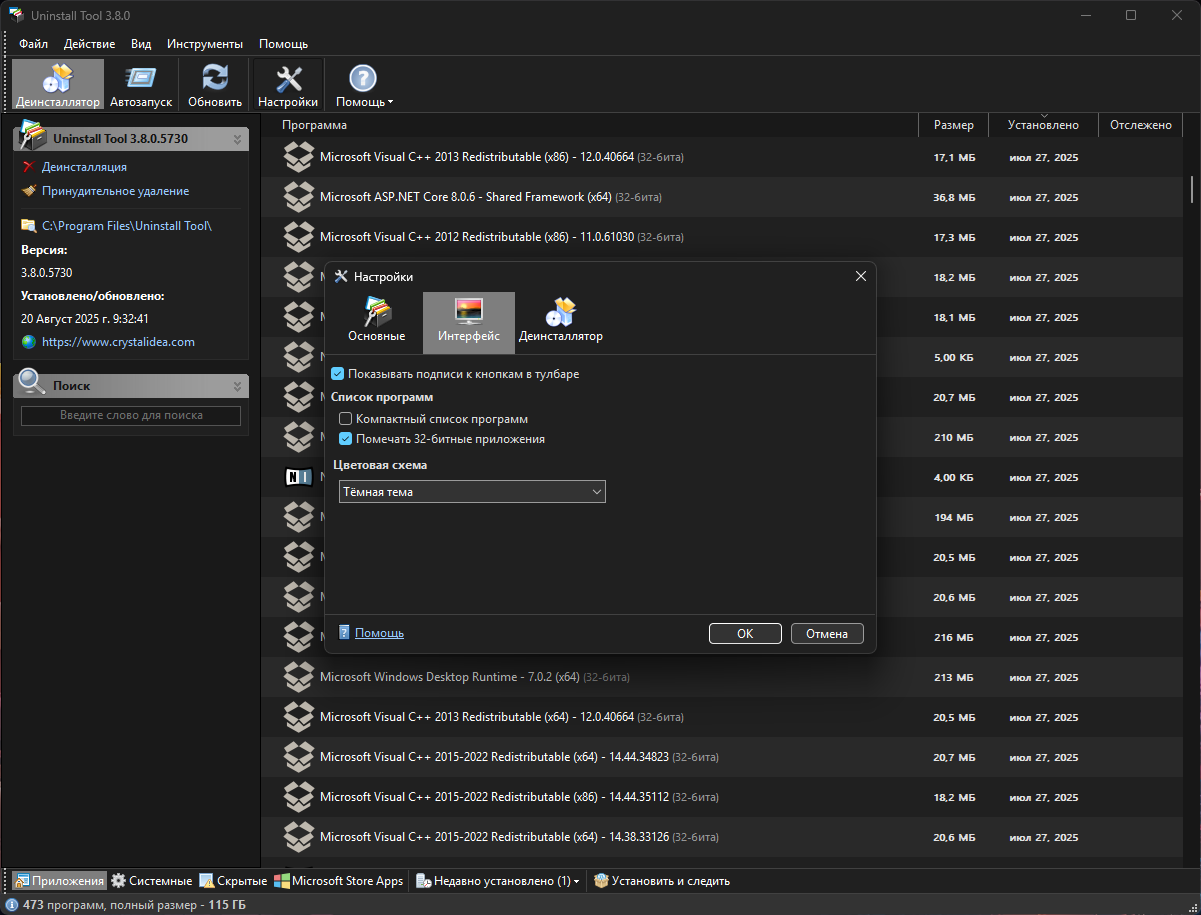This screenshot has width=1201, height=915.
Task: Click the Деинсталляция link in sidebar
Action: pos(84,167)
